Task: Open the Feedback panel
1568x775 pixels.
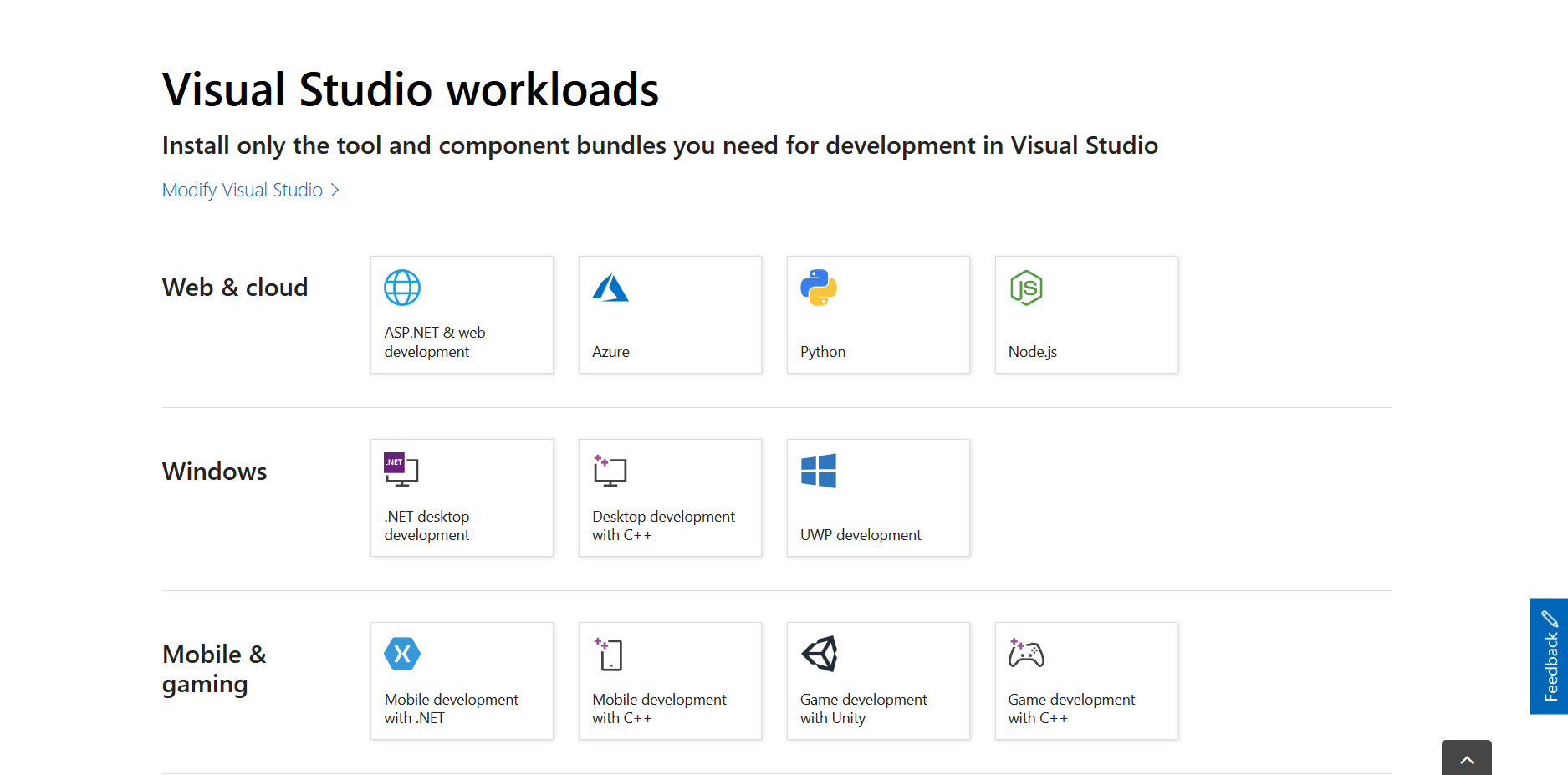Action: (1548, 655)
